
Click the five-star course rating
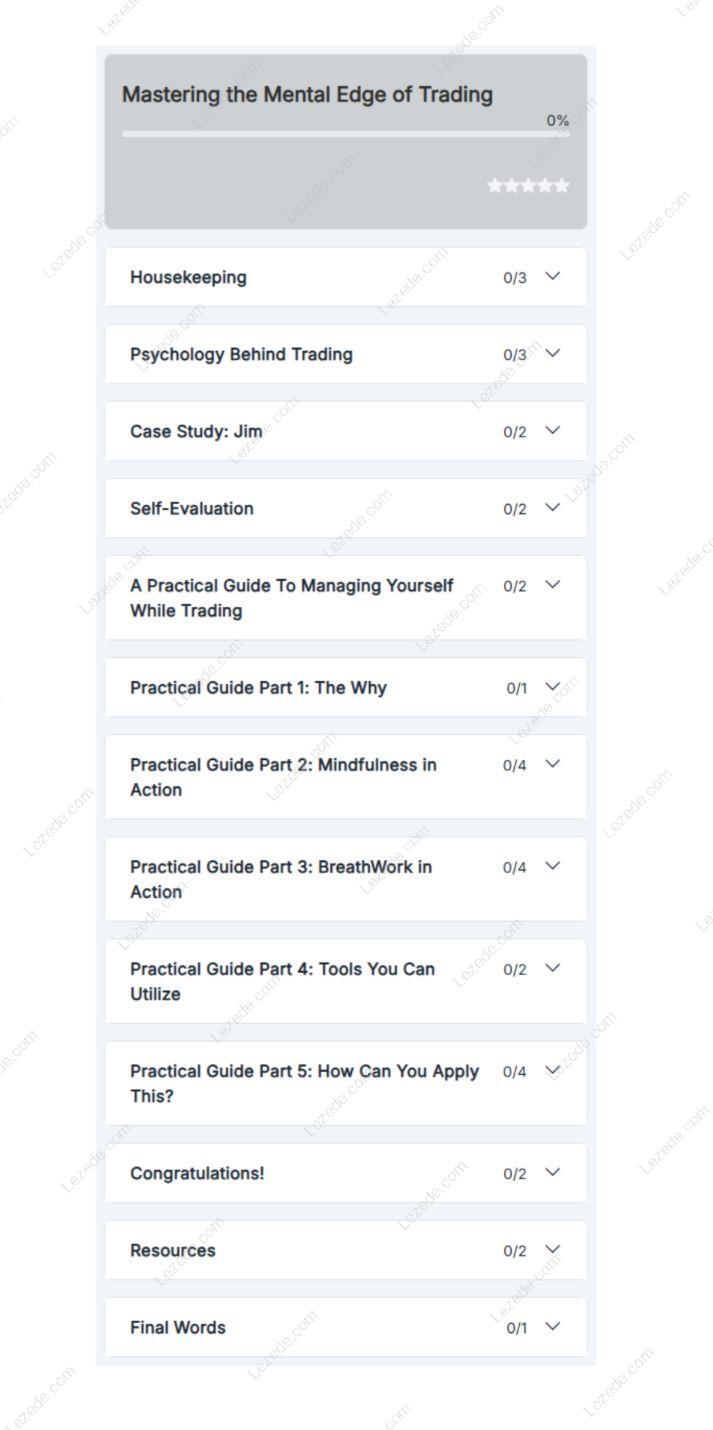click(528, 186)
